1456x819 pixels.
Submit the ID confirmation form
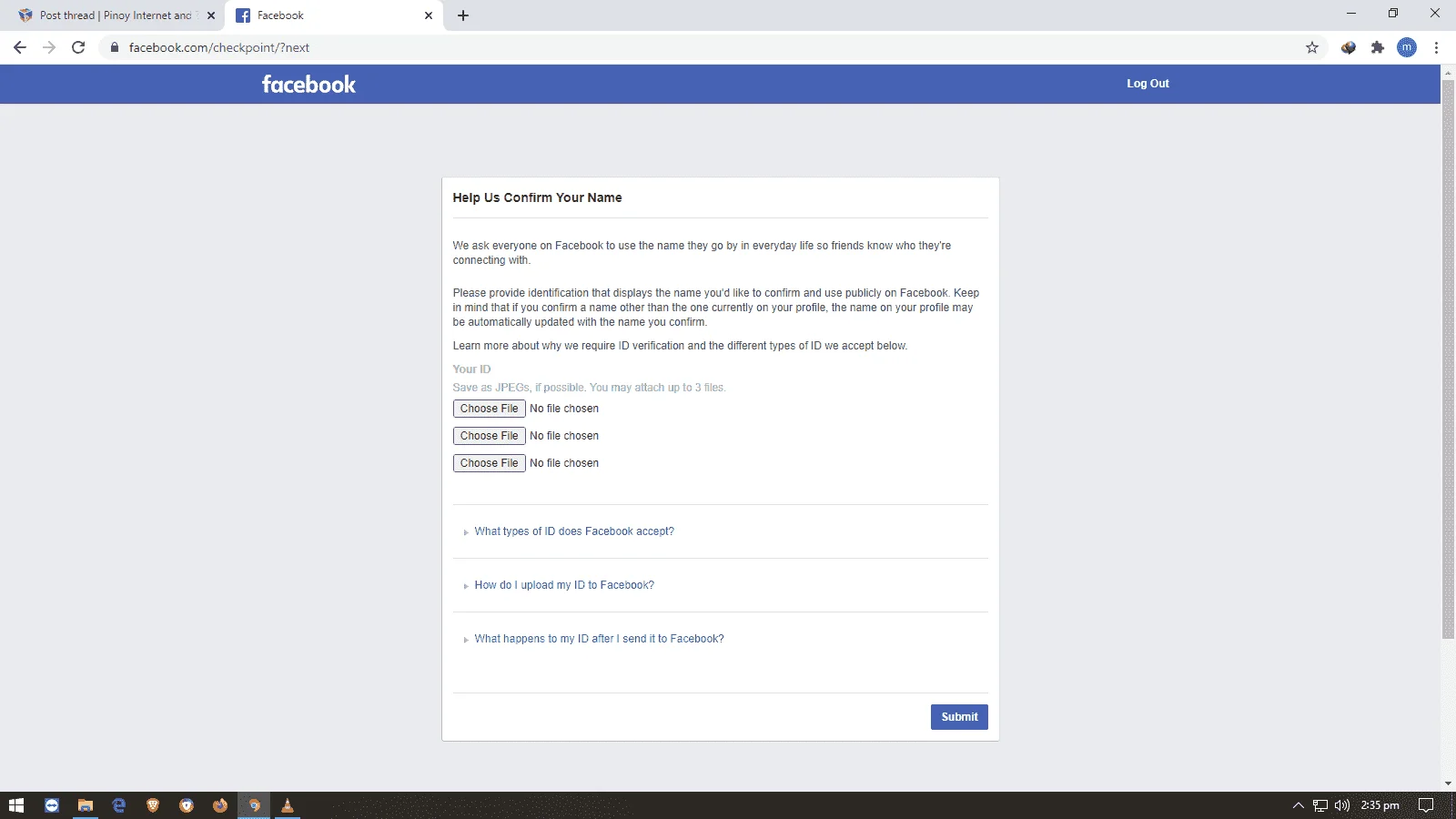click(959, 717)
